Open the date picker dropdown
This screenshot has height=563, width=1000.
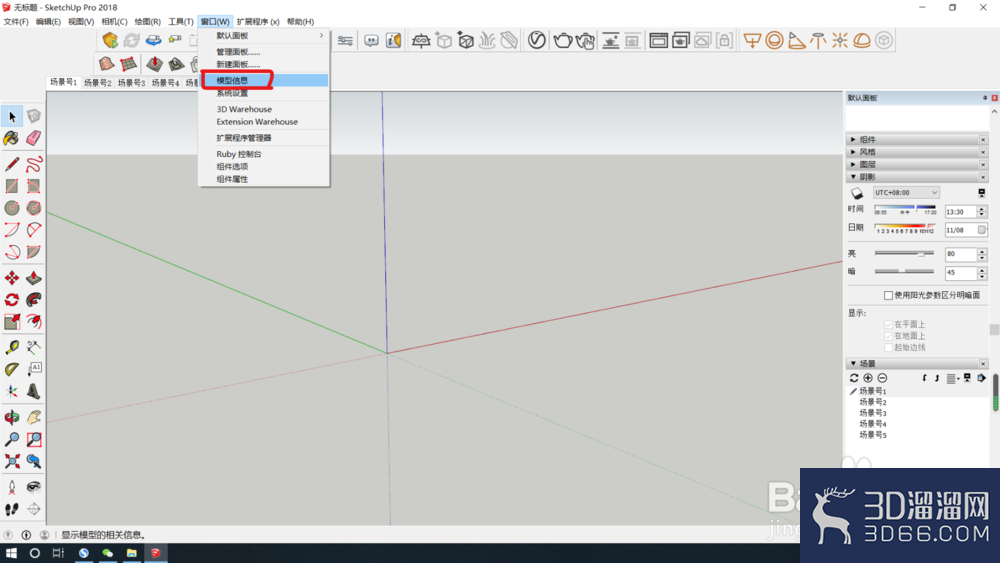pyautogui.click(x=982, y=230)
